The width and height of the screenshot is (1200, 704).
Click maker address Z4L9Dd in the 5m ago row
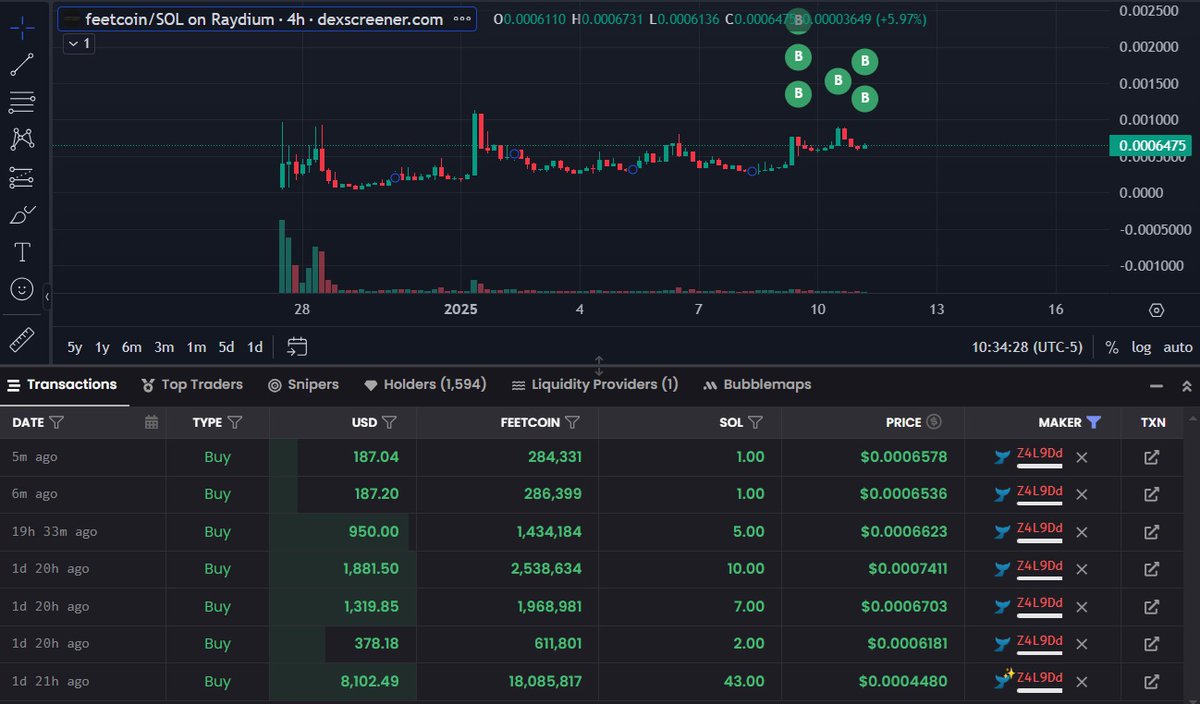(x=1039, y=454)
